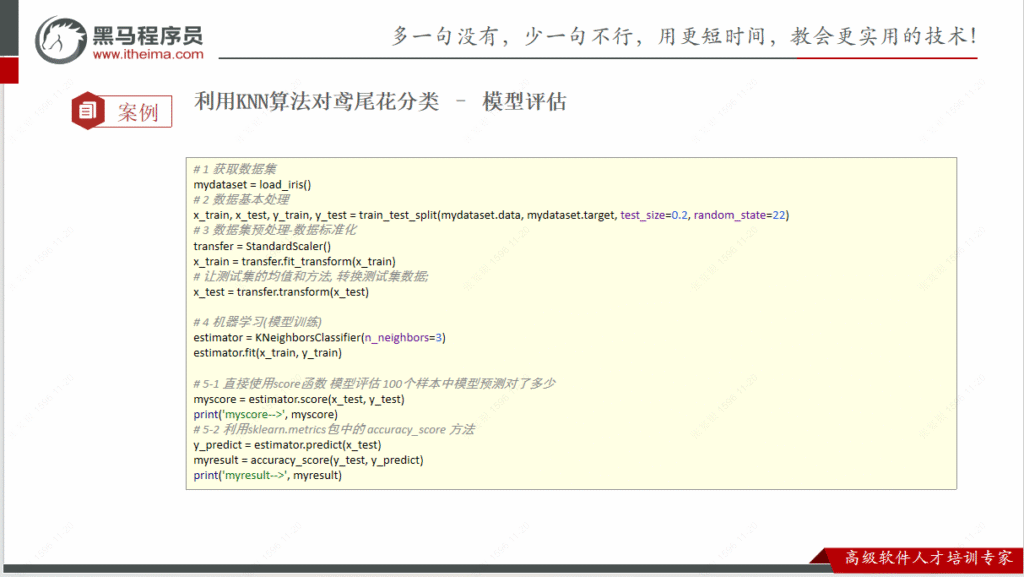1024x577 pixels.
Task: Click the estimator.fit(x_train, y_train) line
Action: [267, 353]
